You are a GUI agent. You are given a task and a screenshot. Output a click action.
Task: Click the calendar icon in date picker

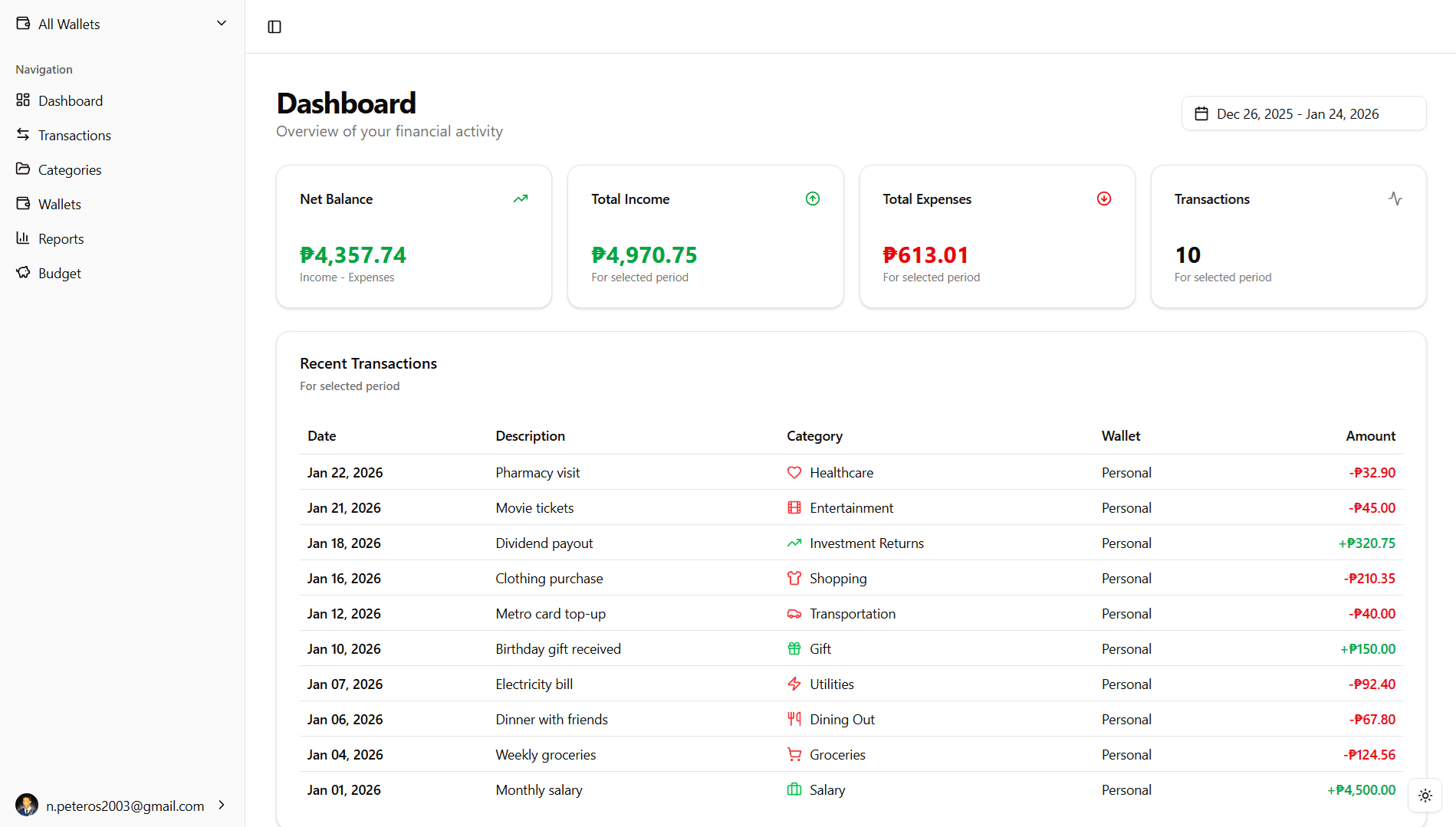tap(1201, 113)
